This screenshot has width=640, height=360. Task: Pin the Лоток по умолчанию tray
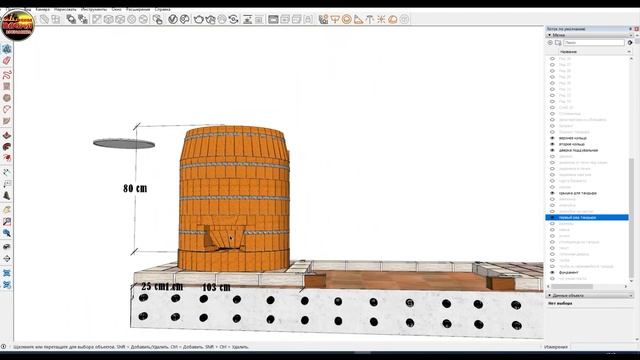631,29
